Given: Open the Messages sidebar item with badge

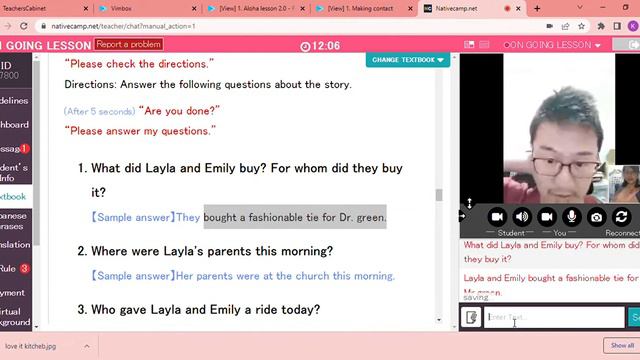Looking at the screenshot, I should click(15, 149).
